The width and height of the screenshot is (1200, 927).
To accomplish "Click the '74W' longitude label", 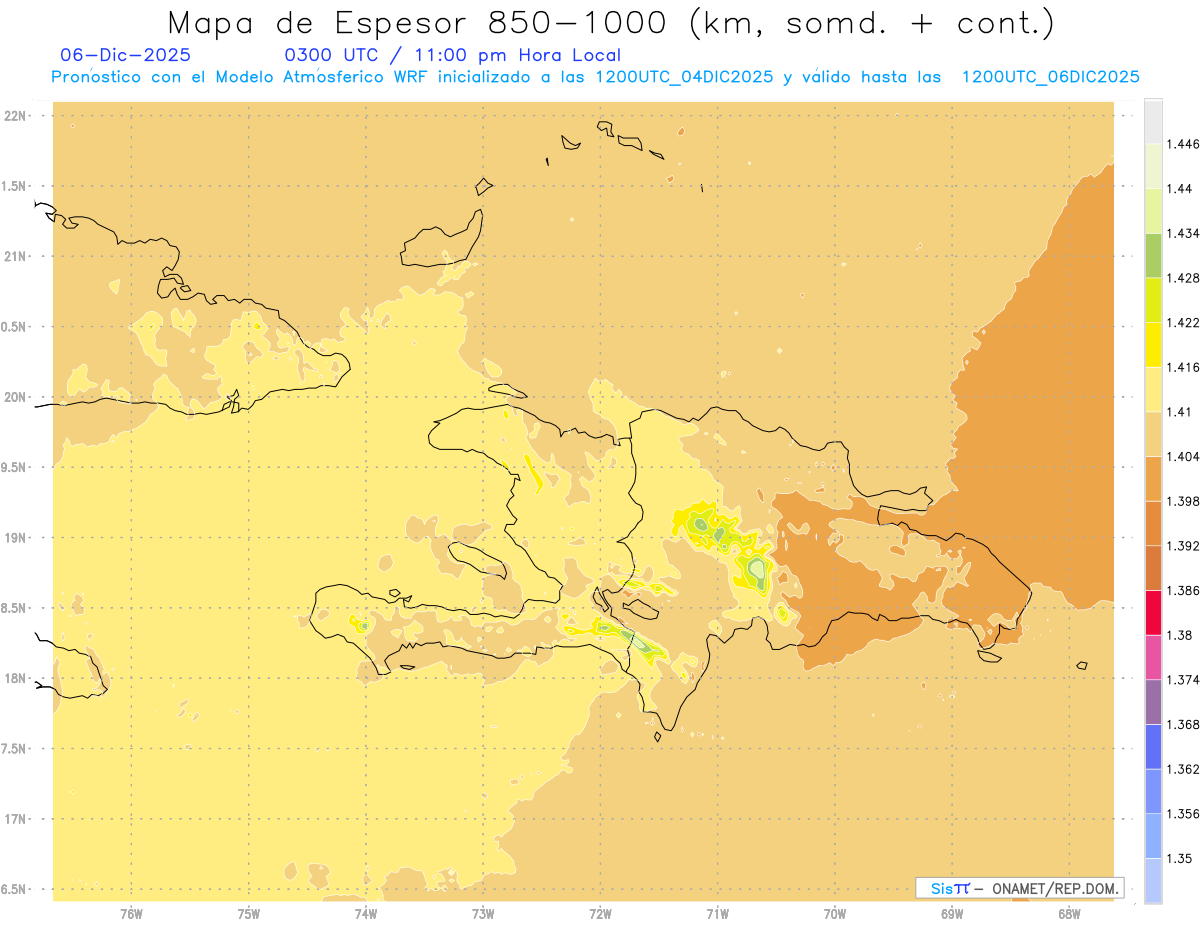I will 366,913.
